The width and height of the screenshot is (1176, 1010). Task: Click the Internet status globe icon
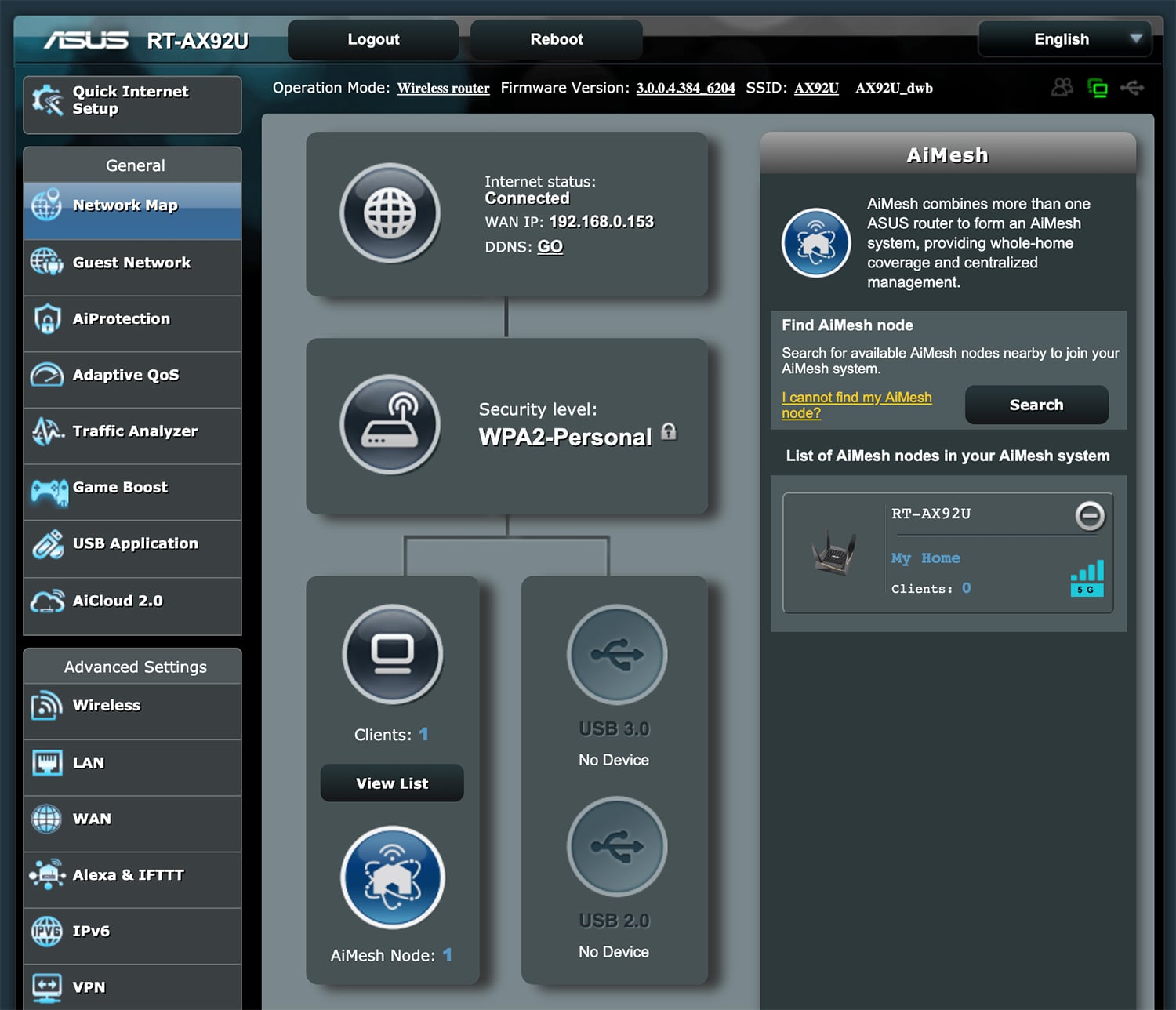[x=390, y=213]
